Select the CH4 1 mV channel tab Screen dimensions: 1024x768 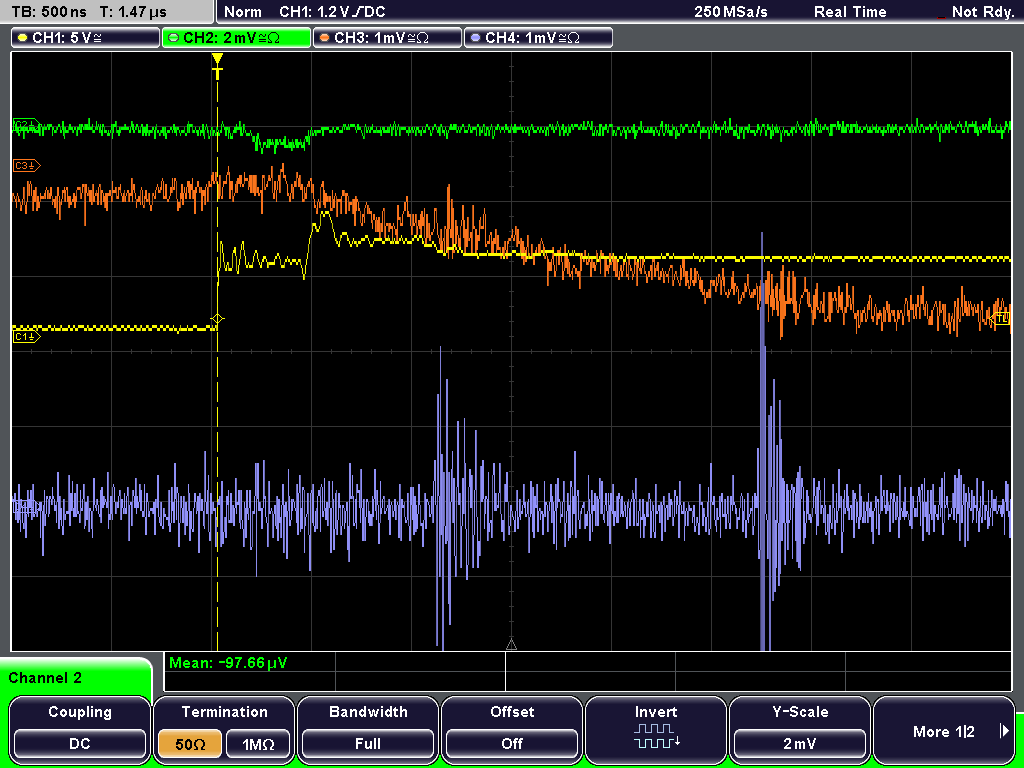coord(538,38)
